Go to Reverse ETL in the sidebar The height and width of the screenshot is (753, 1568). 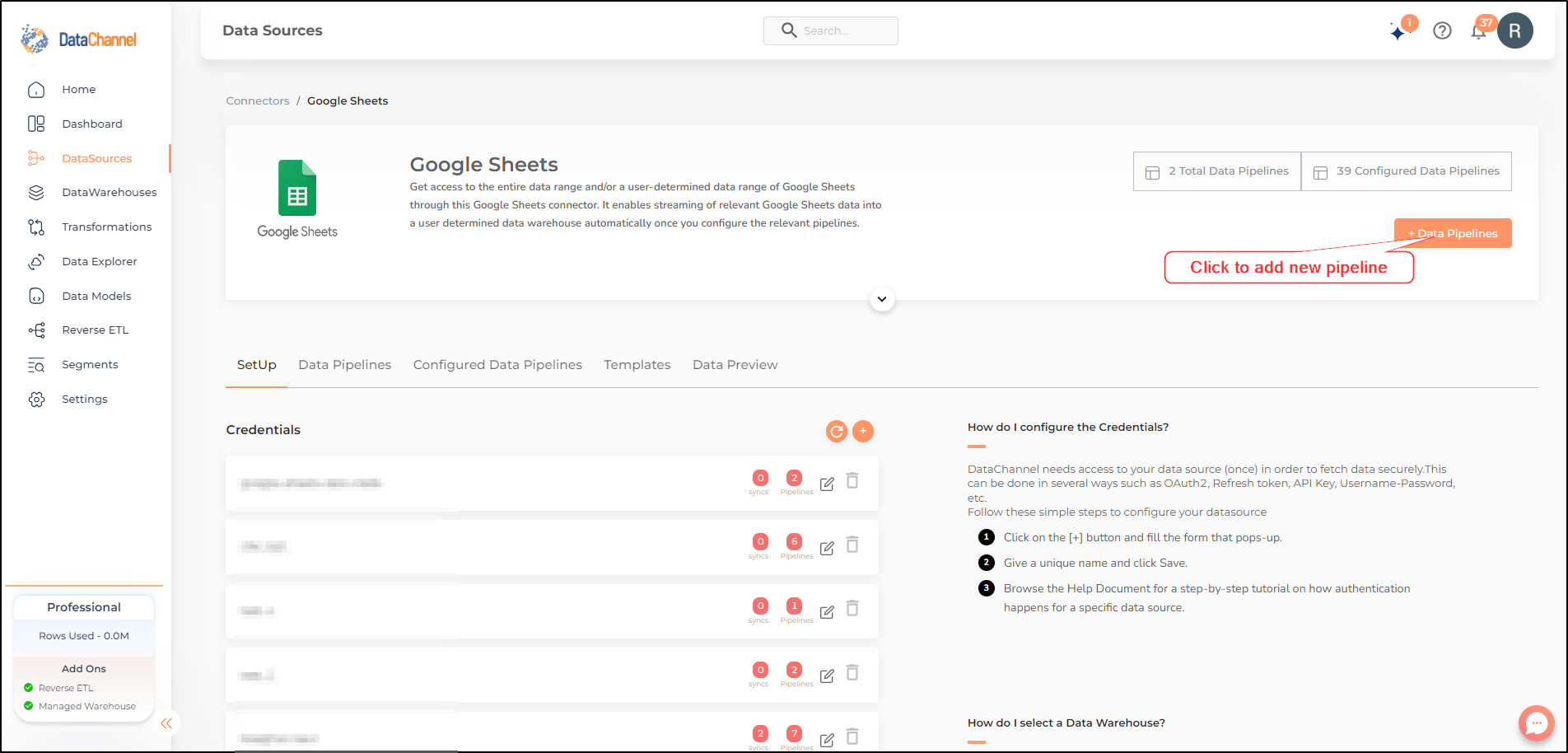point(95,330)
